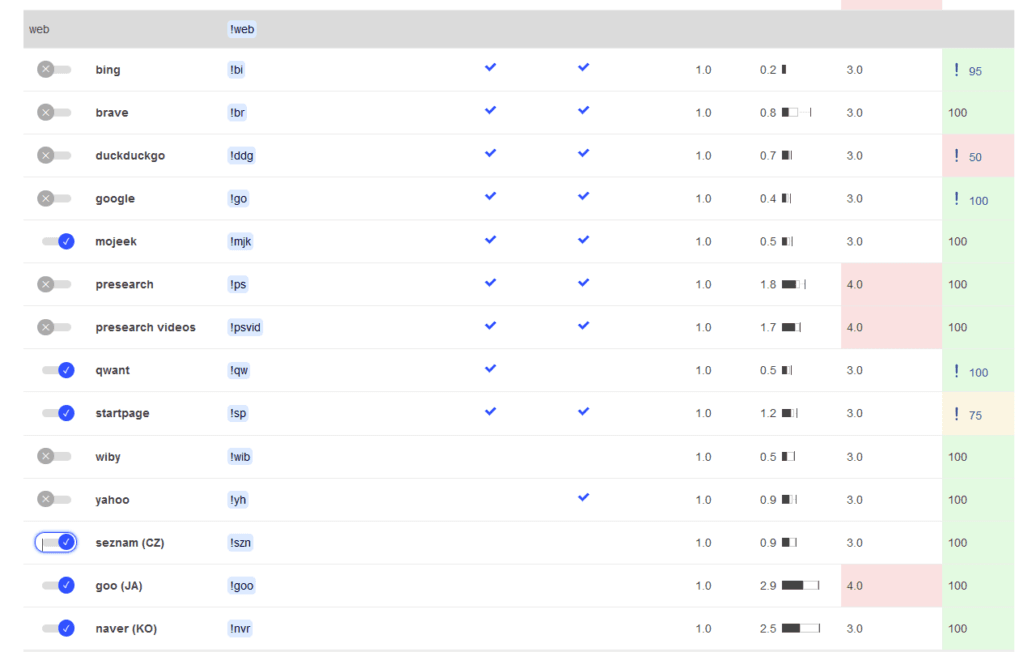Enable the presearch engine toggle

[x=54, y=284]
